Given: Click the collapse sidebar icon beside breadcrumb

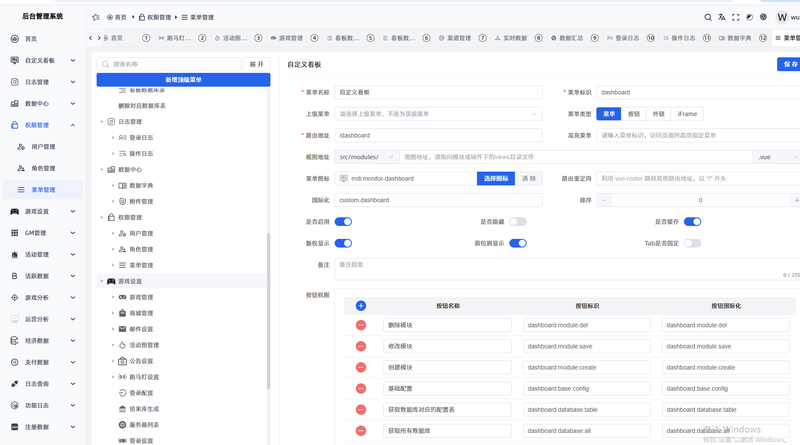Looking at the screenshot, I should [96, 17].
